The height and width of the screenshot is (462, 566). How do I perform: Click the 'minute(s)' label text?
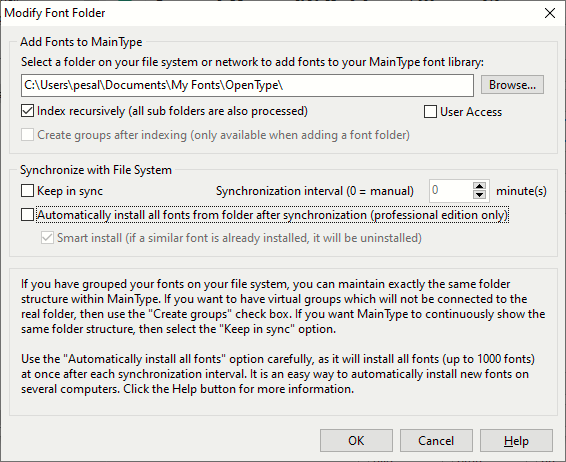[521, 191]
